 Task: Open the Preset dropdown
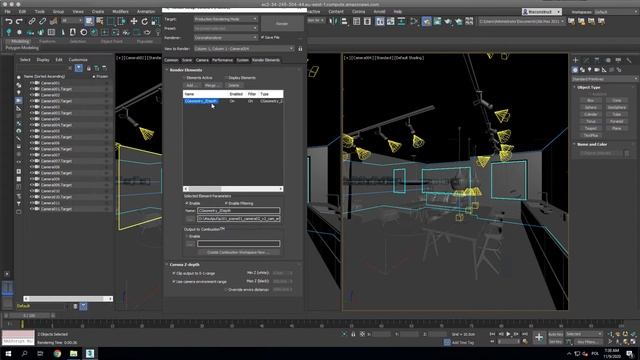coord(225,29)
